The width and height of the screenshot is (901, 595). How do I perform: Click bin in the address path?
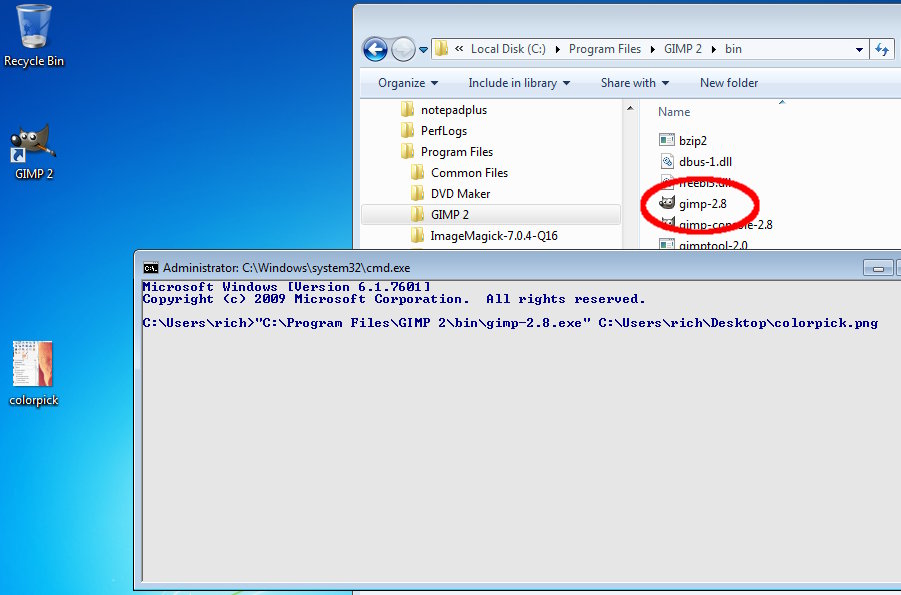(733, 49)
